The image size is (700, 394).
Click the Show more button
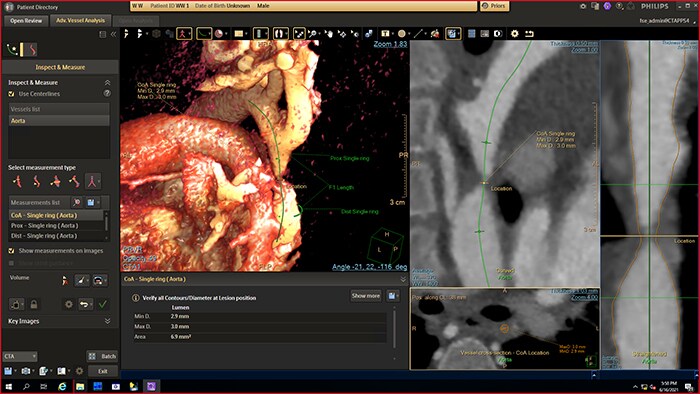click(366, 296)
